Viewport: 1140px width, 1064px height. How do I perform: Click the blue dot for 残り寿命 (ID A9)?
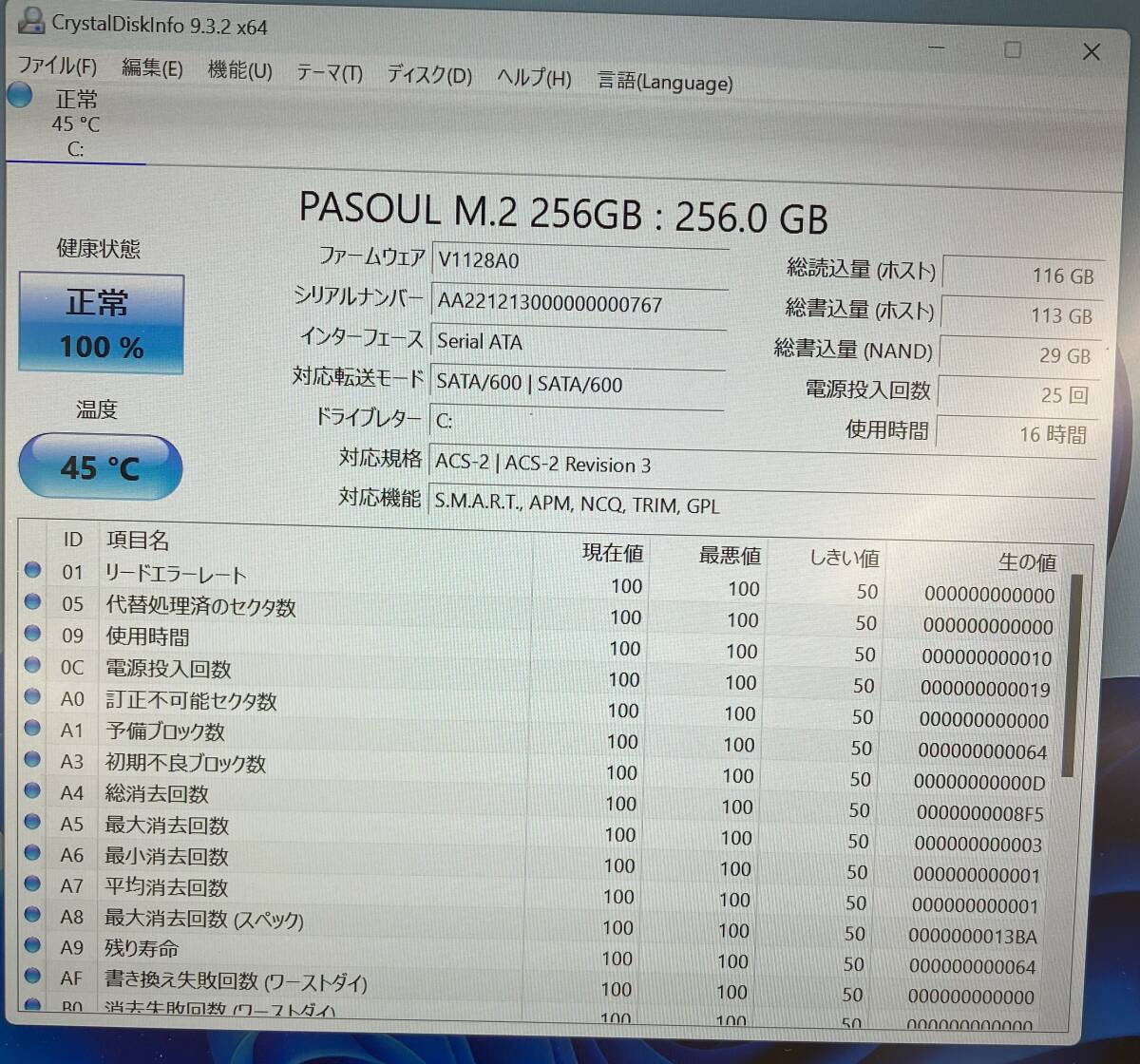coord(33,947)
